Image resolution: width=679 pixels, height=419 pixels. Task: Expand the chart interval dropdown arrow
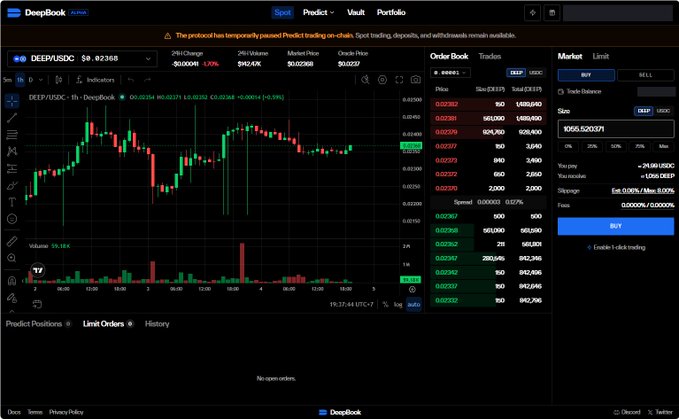pos(41,80)
